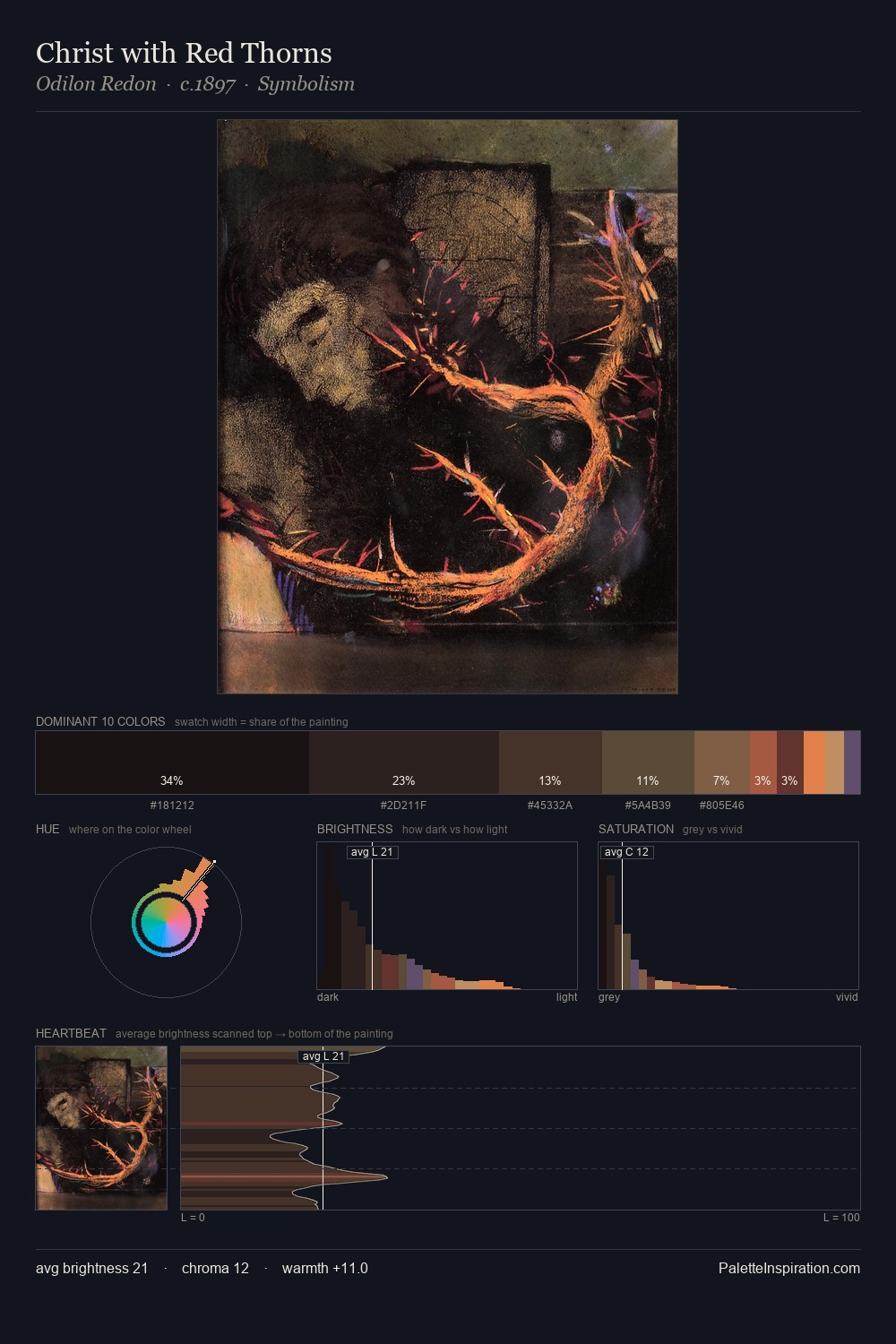Select the purple swatch at strip end
This screenshot has width=896, height=1344.
852,762
